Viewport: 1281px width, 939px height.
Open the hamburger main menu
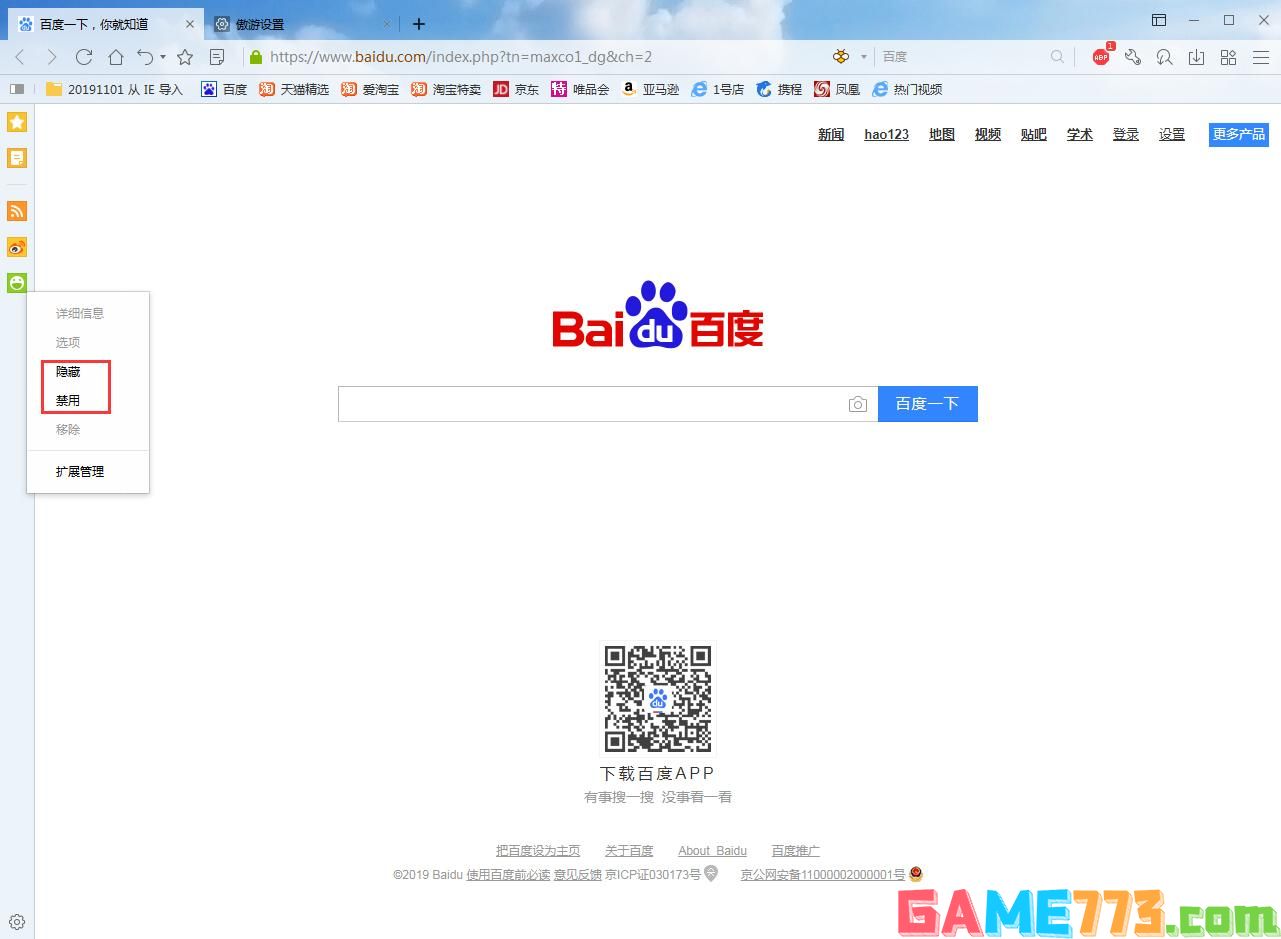point(1261,57)
